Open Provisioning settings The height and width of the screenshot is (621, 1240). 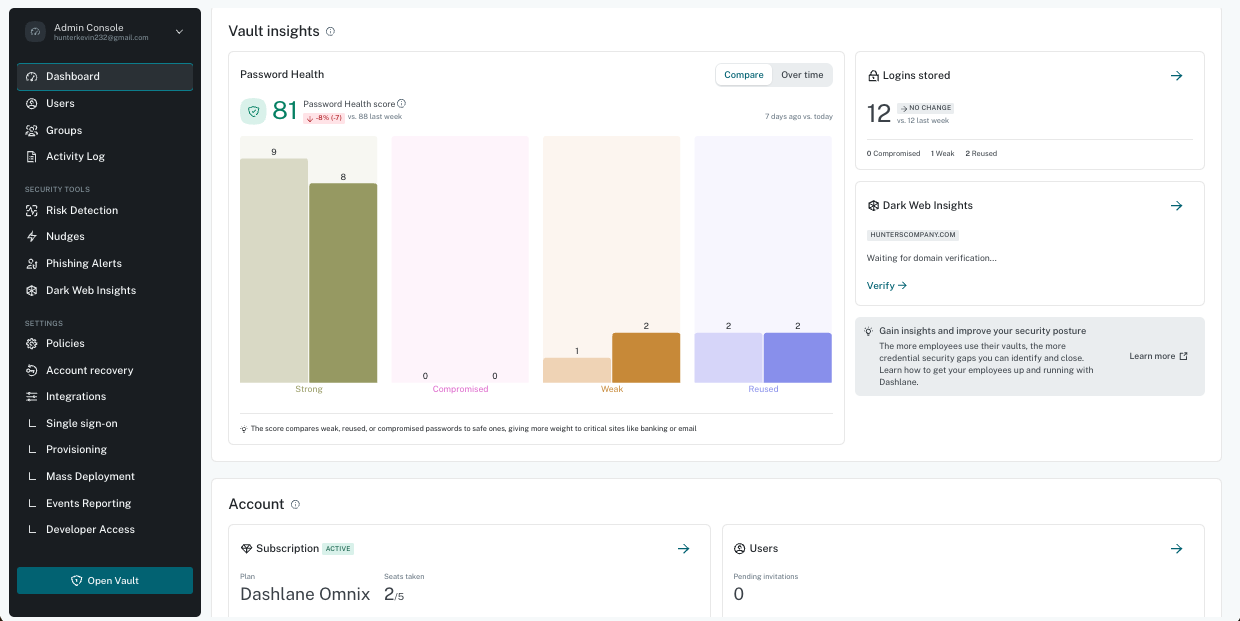[105, 449]
